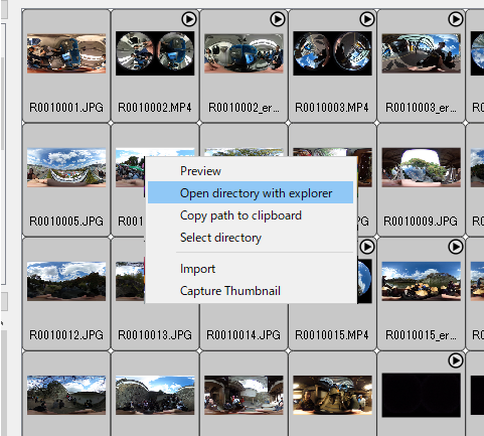Click play icon on R0010015.MP4 tile

[367, 247]
